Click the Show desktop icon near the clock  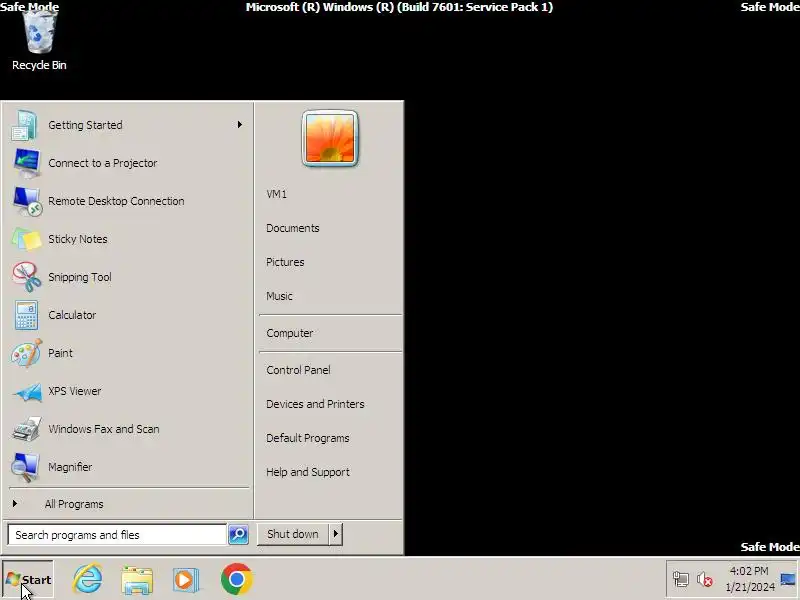point(788,579)
